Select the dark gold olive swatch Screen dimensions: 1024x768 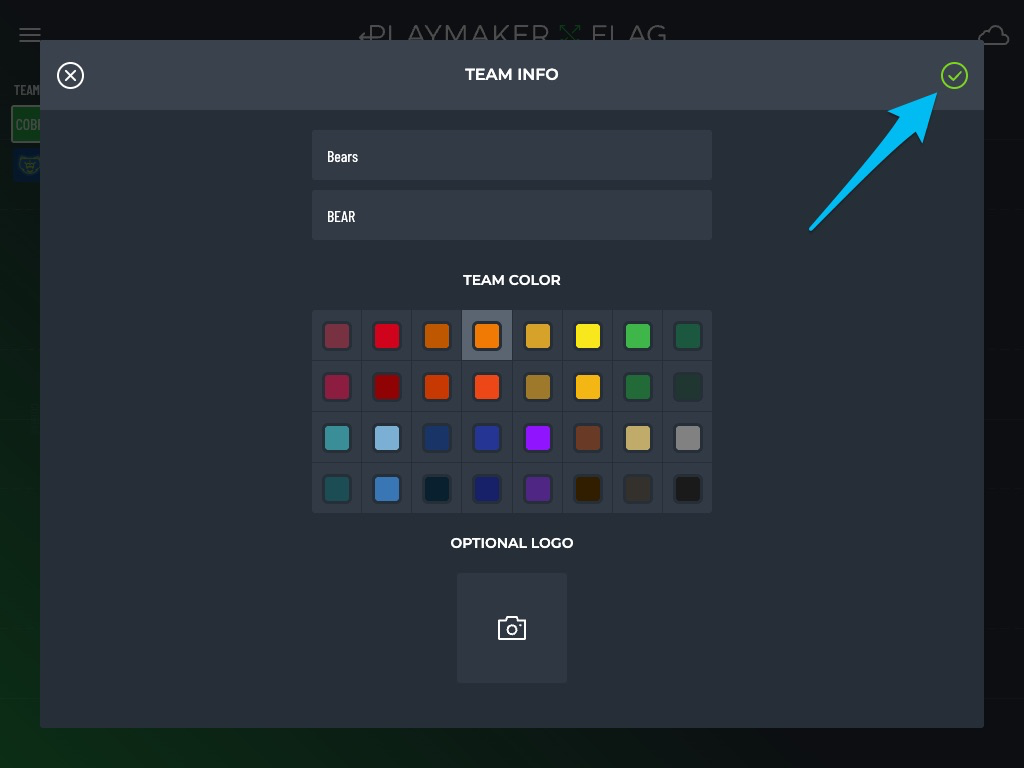537,387
